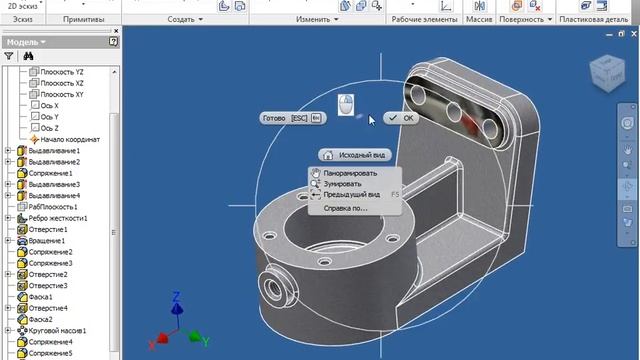Screen dimensions: 640x360
Task: Confirm with the OK marking menu button
Action: (x=401, y=118)
